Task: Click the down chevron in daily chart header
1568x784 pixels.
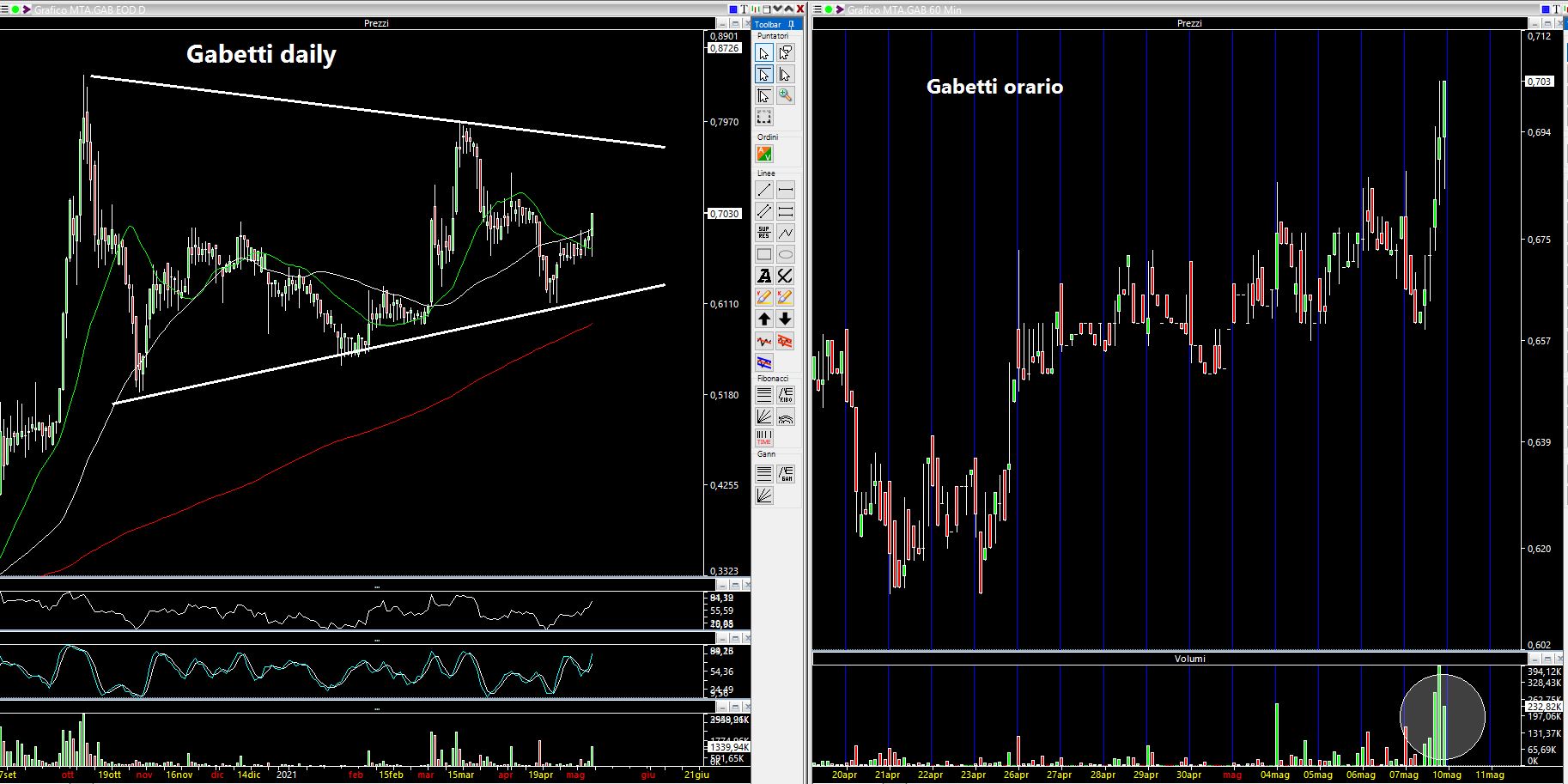Action: pyautogui.click(x=778, y=9)
